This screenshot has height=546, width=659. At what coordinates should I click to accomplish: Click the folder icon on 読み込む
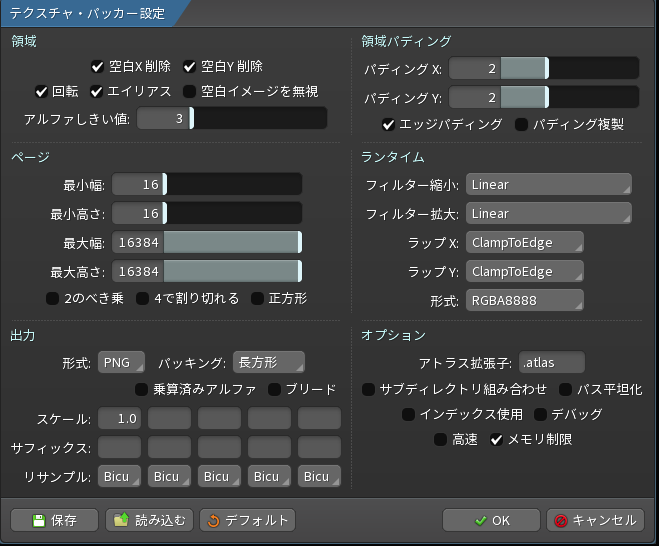pos(121,520)
